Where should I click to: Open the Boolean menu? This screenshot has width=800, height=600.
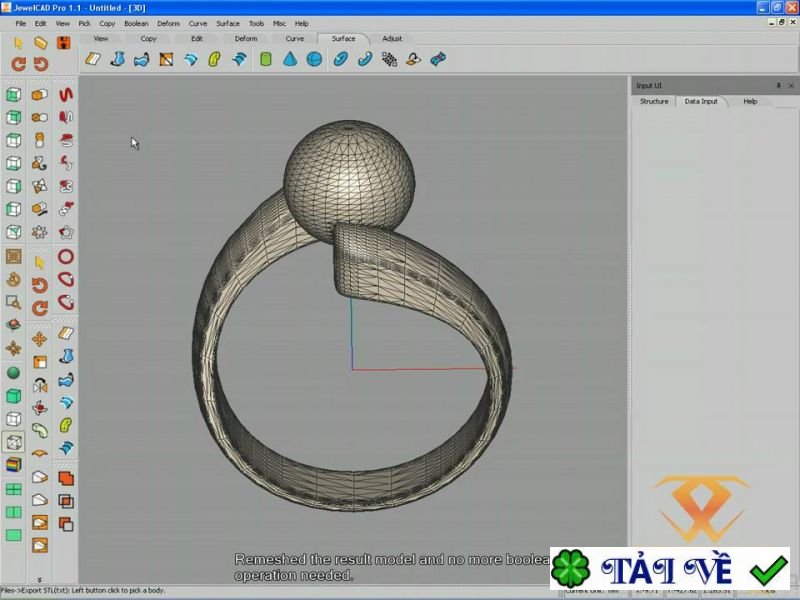point(136,23)
